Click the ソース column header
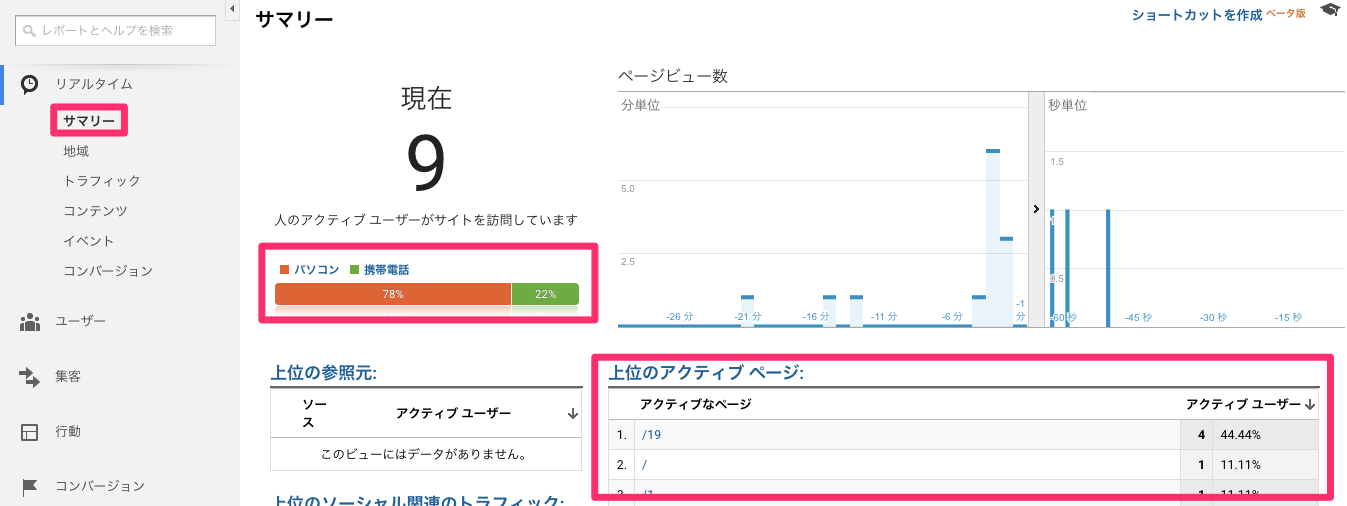This screenshot has width=1347, height=506. click(315, 413)
